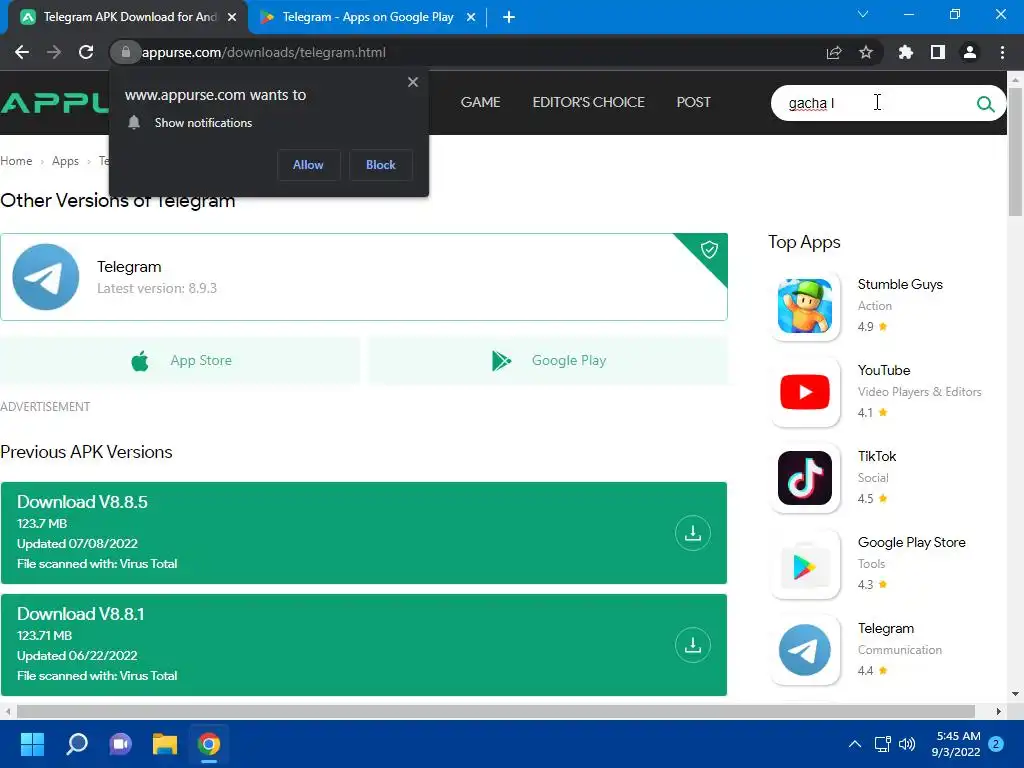Click the horizontal scrollbar thumb

496,711
